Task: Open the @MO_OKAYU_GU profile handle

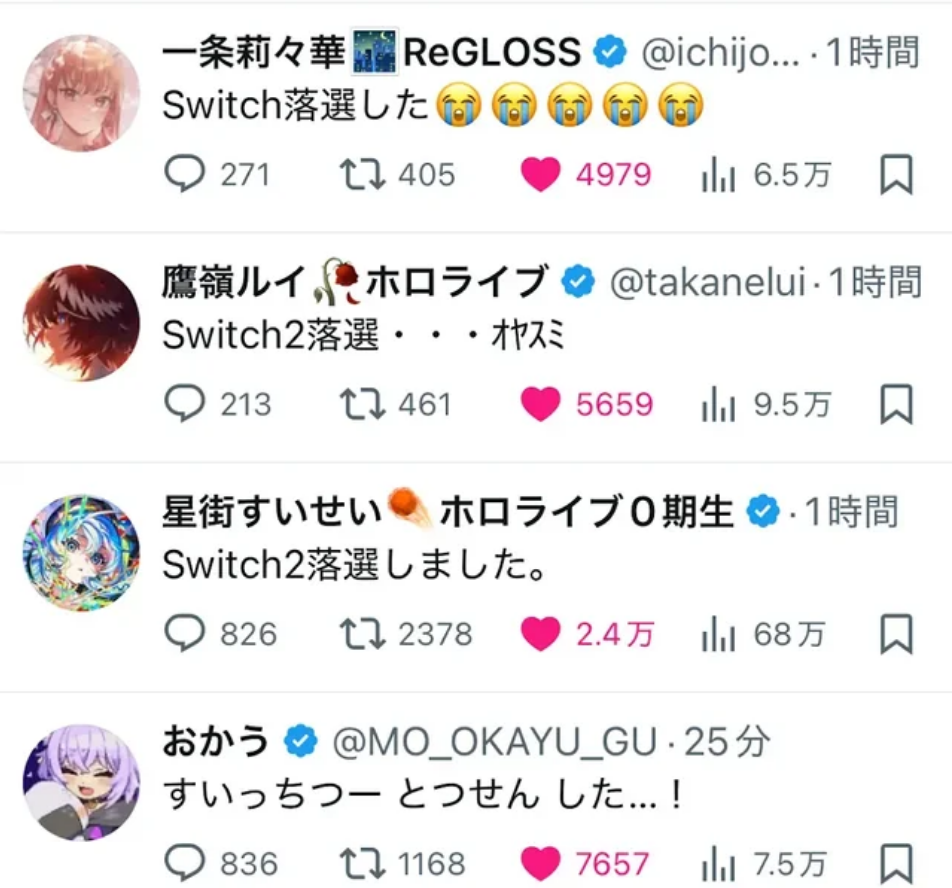Action: click(x=495, y=742)
